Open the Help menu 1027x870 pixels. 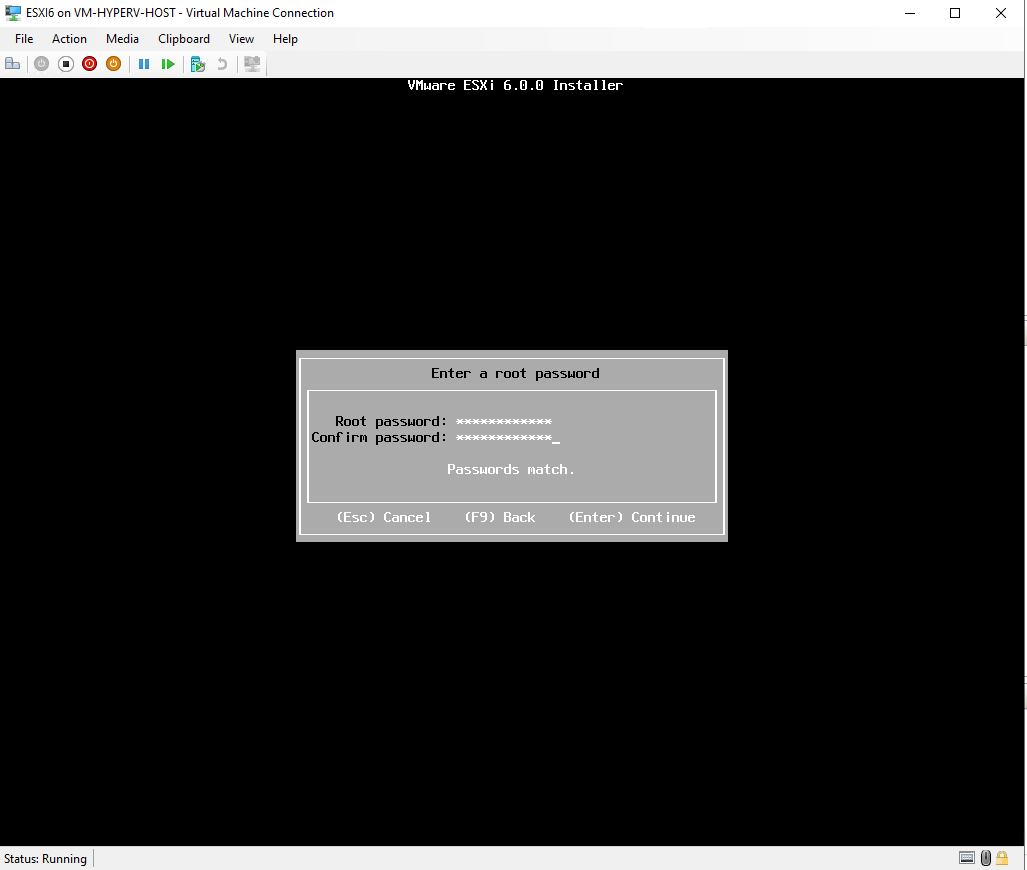point(286,39)
